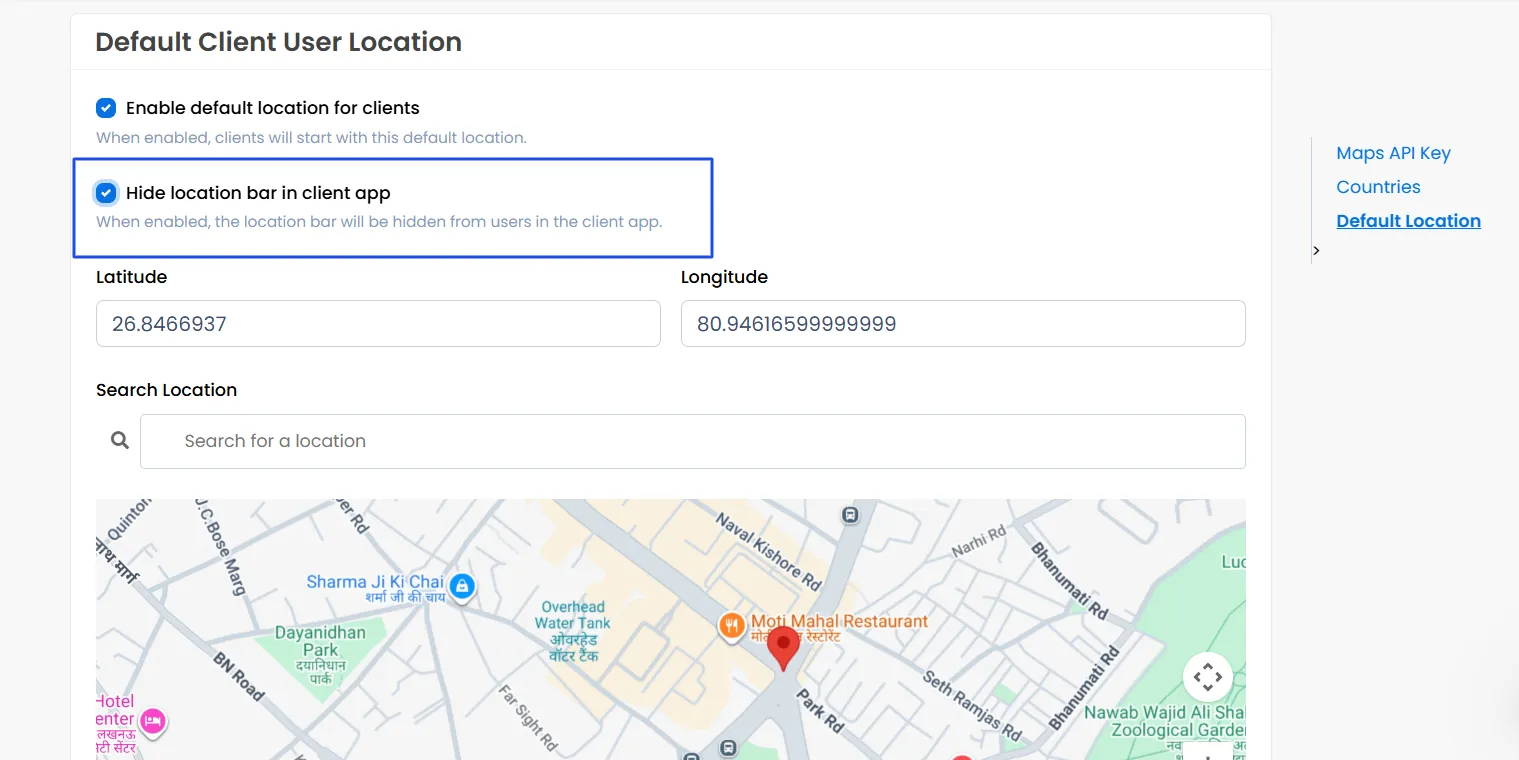Click Seth Ramjas Rd label on map
This screenshot has height=760, width=1519.
pos(971,705)
